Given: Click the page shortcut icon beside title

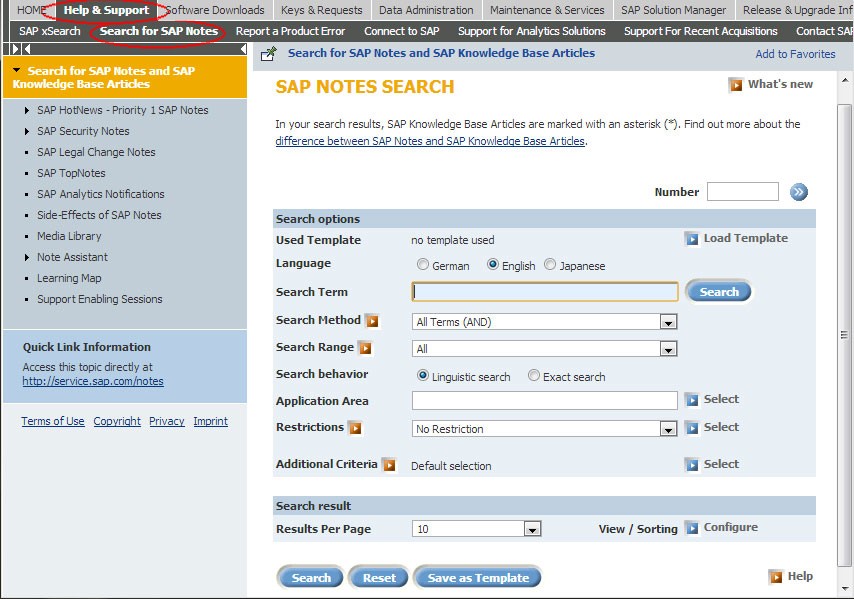Looking at the screenshot, I should tap(269, 54).
